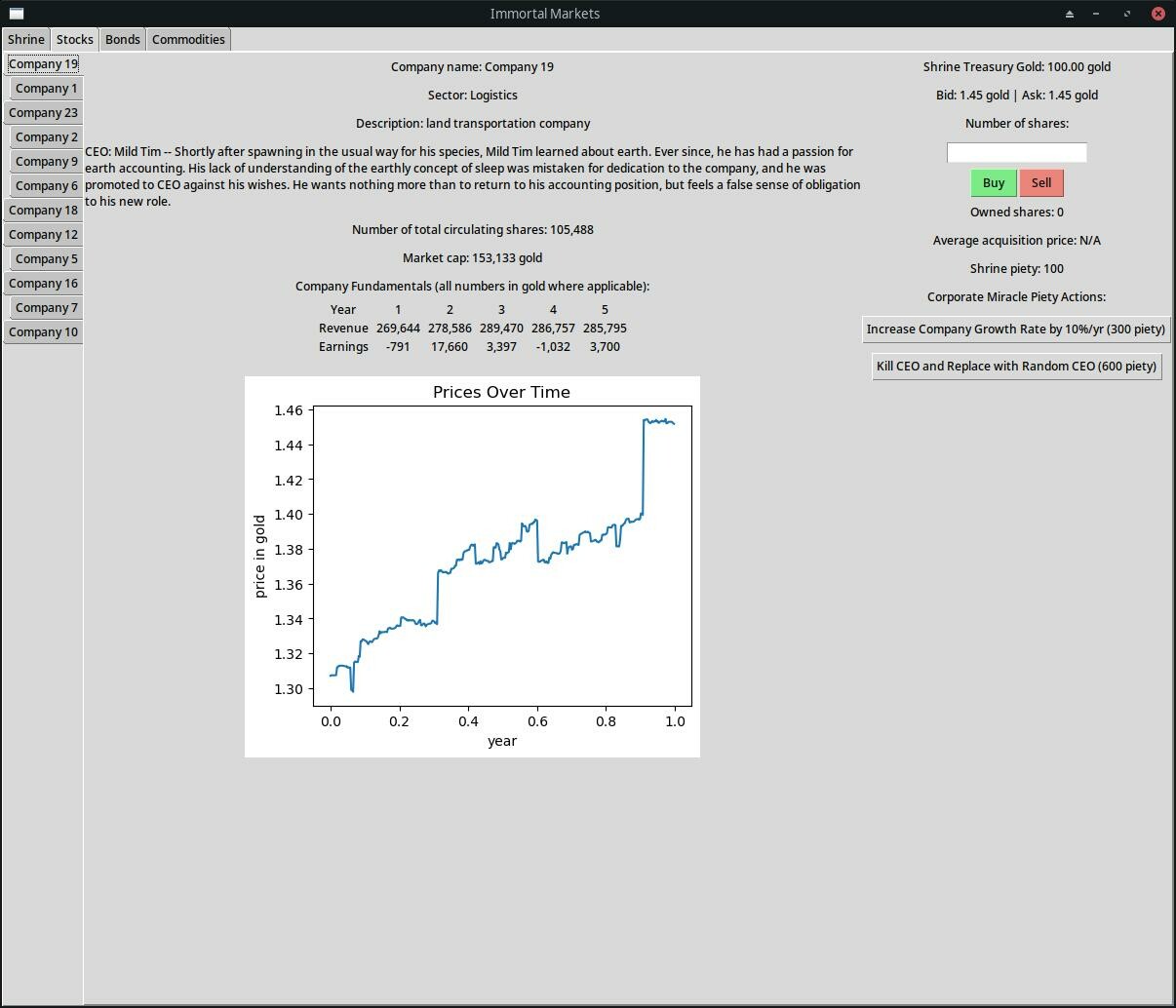Select Company 23 from the sidebar

tap(43, 112)
